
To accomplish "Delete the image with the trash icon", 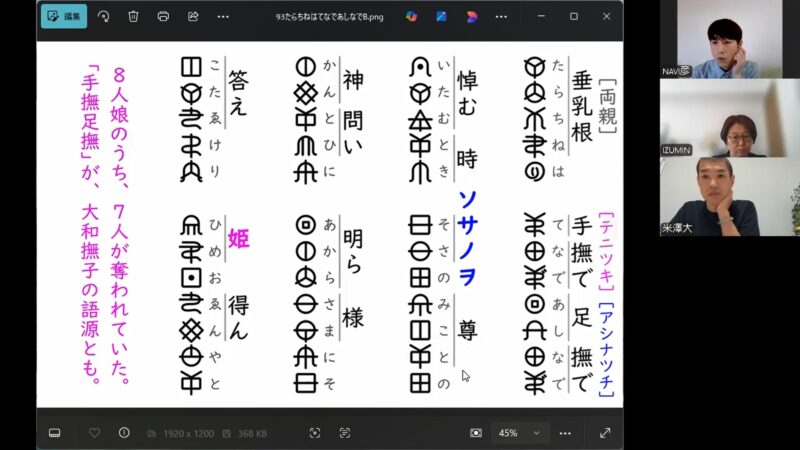I will click(x=133, y=16).
